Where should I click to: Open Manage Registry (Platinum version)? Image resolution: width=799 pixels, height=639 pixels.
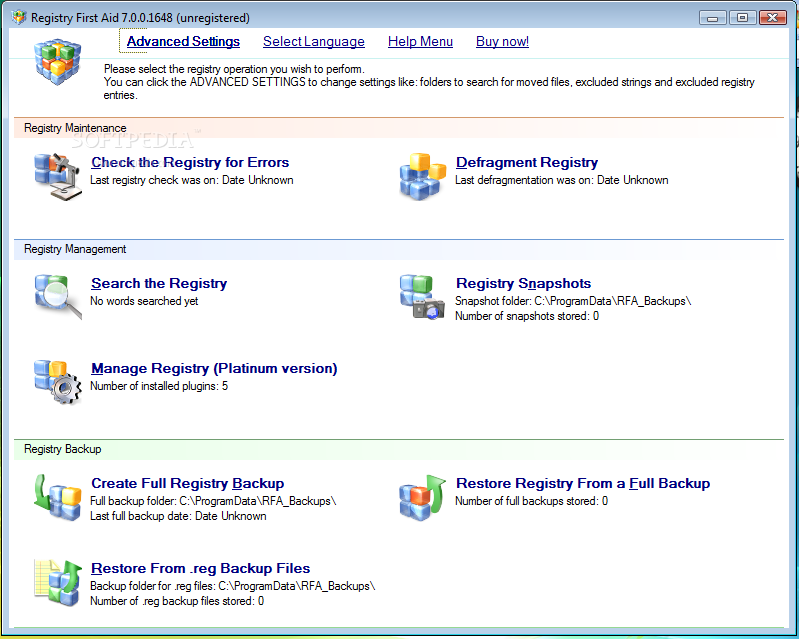[x=214, y=368]
